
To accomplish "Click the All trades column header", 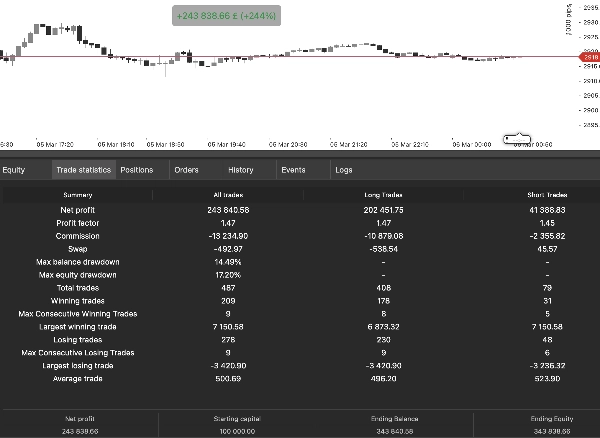I will click(x=229, y=194).
